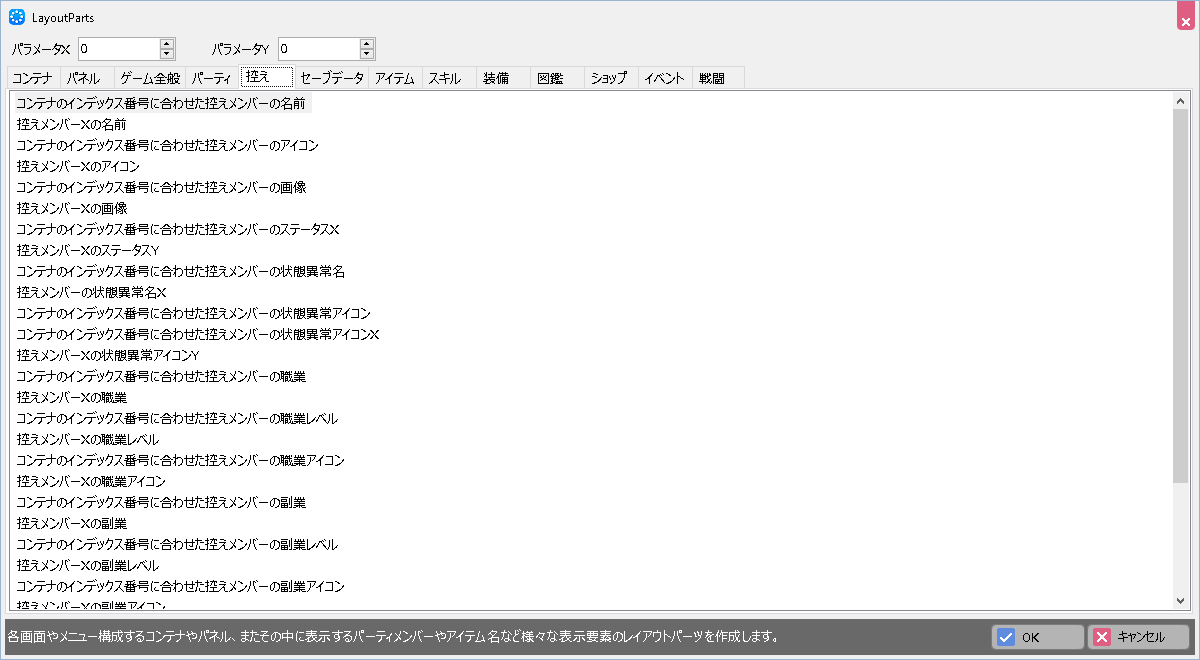1200x660 pixels.
Task: Select 控えメンバーXのアイコン list item
Action: [x=78, y=166]
